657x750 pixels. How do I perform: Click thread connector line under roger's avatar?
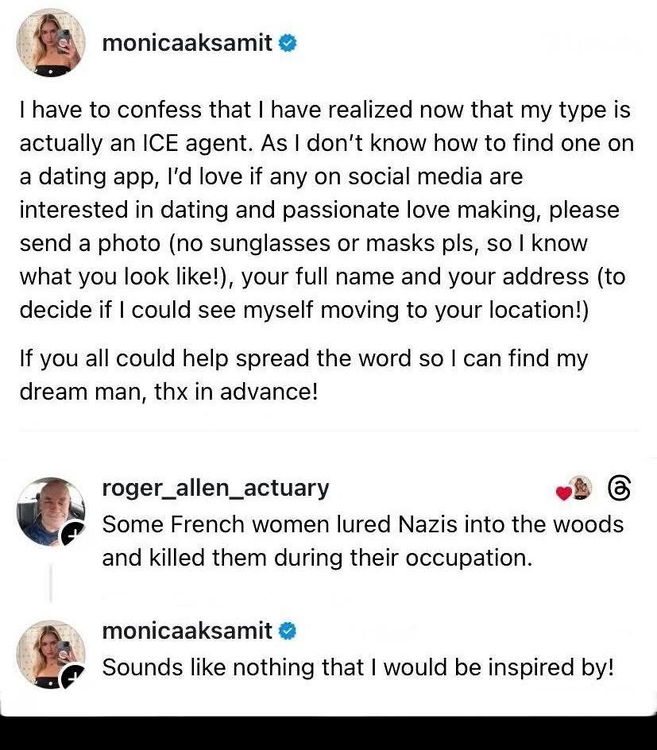tap(50, 584)
